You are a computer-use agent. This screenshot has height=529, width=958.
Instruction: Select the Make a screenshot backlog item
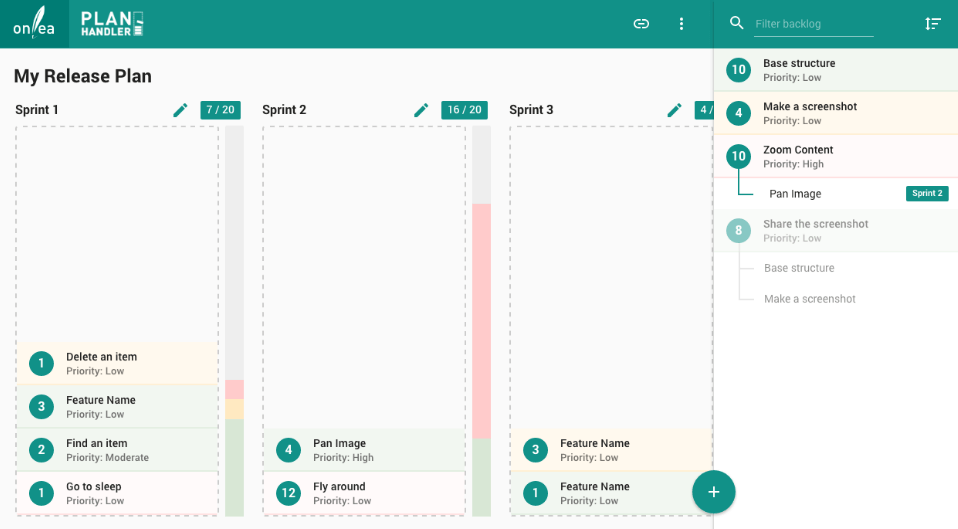(x=836, y=113)
